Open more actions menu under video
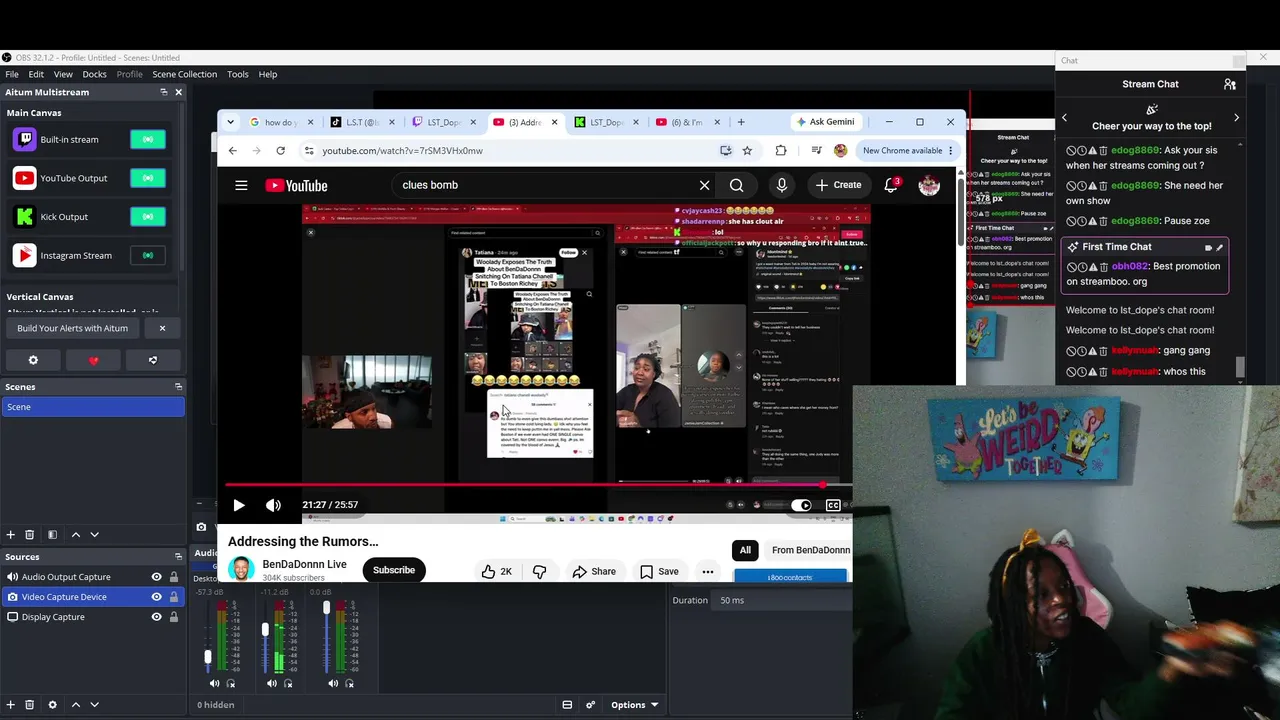Viewport: 1280px width, 720px height. (x=708, y=572)
